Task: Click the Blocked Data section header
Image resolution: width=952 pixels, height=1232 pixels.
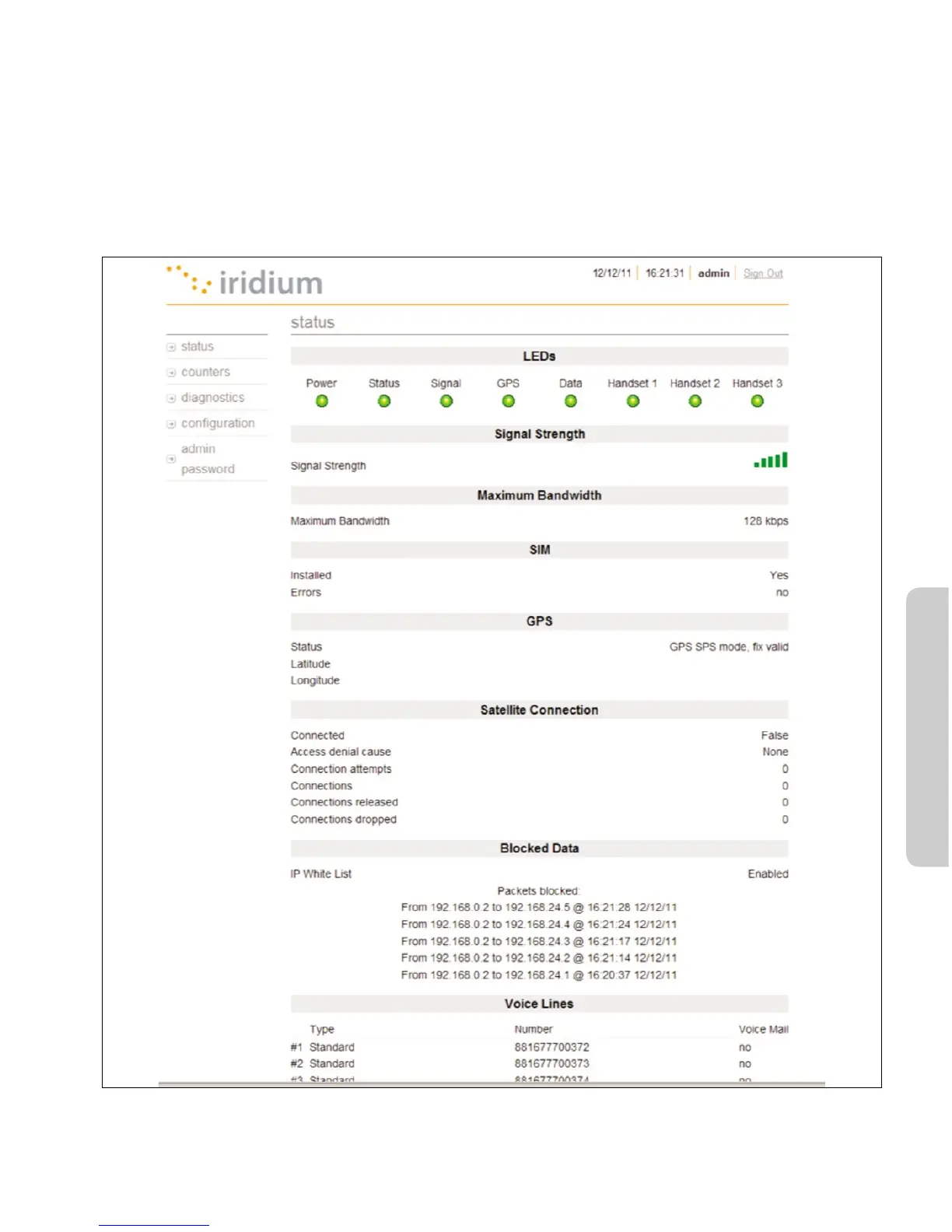Action: 539,849
